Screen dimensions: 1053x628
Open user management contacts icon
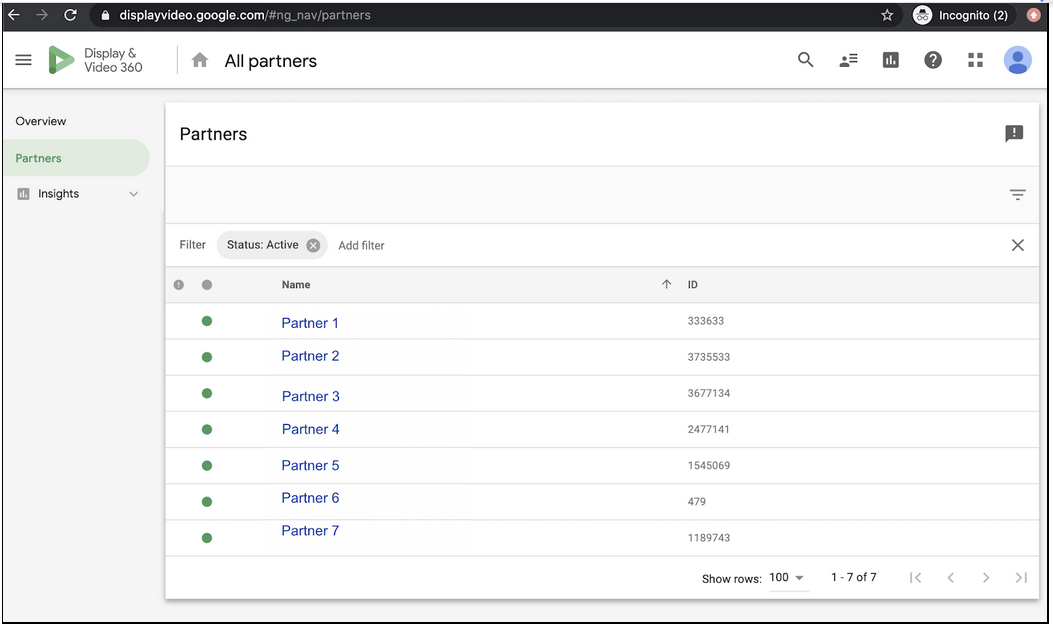click(x=848, y=60)
